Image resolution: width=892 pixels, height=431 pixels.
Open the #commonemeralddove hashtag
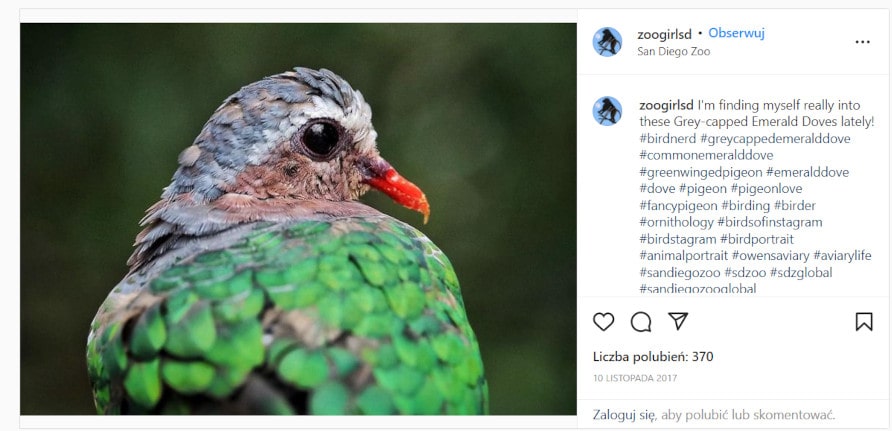click(x=706, y=155)
